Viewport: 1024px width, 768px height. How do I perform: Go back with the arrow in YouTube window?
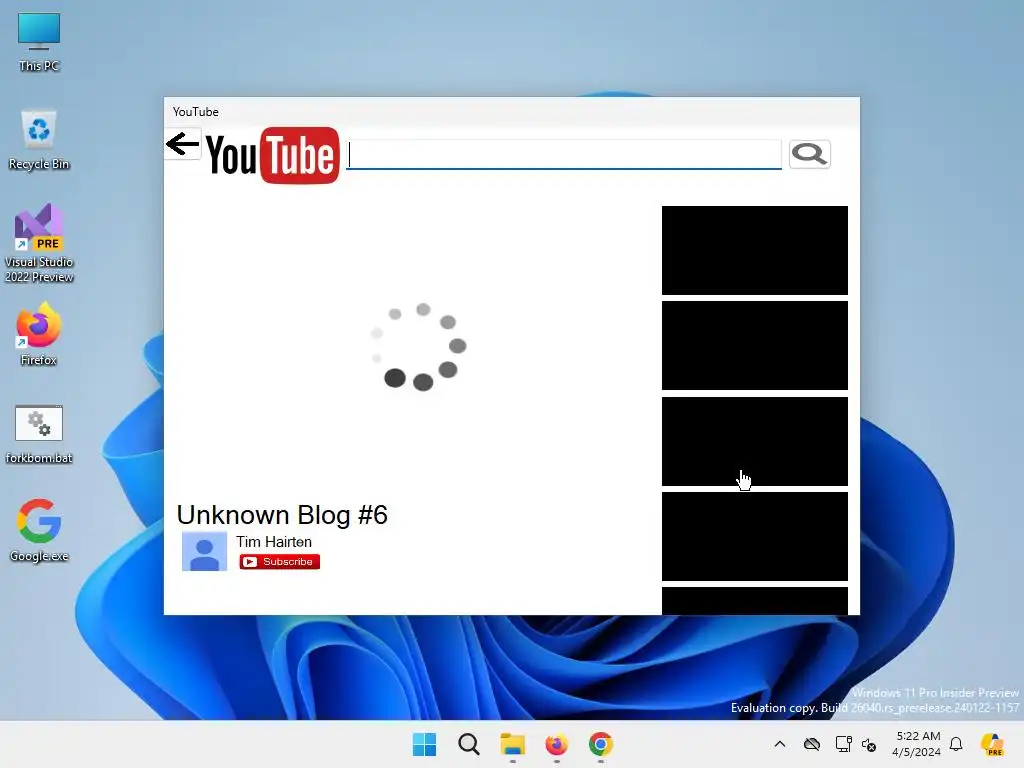click(182, 144)
